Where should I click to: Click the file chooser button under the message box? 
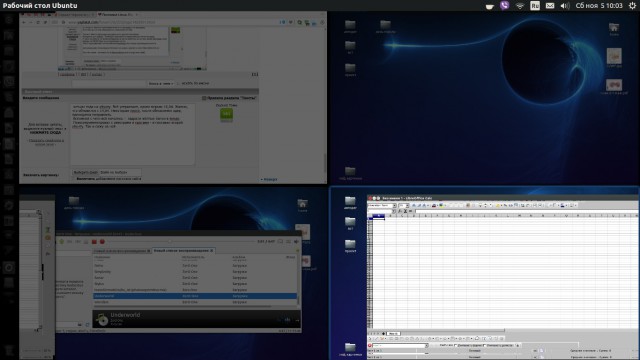tap(85, 172)
